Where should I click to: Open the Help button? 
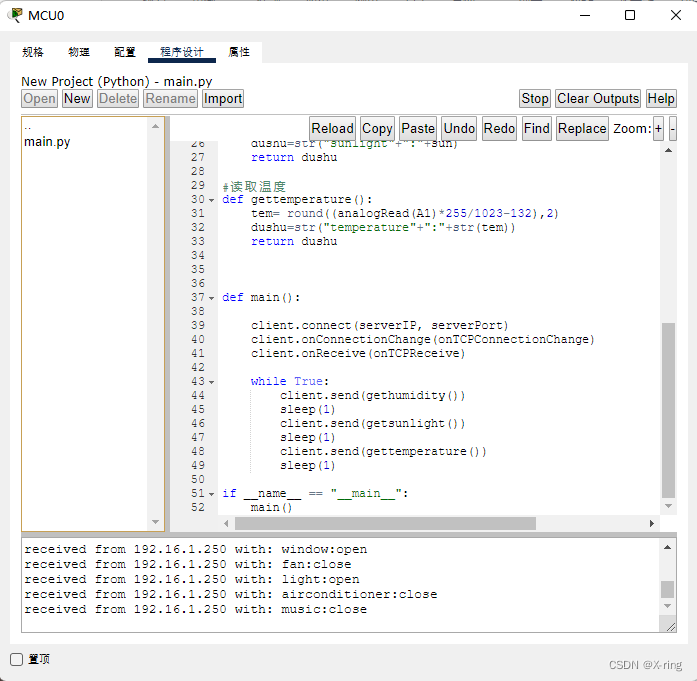661,98
